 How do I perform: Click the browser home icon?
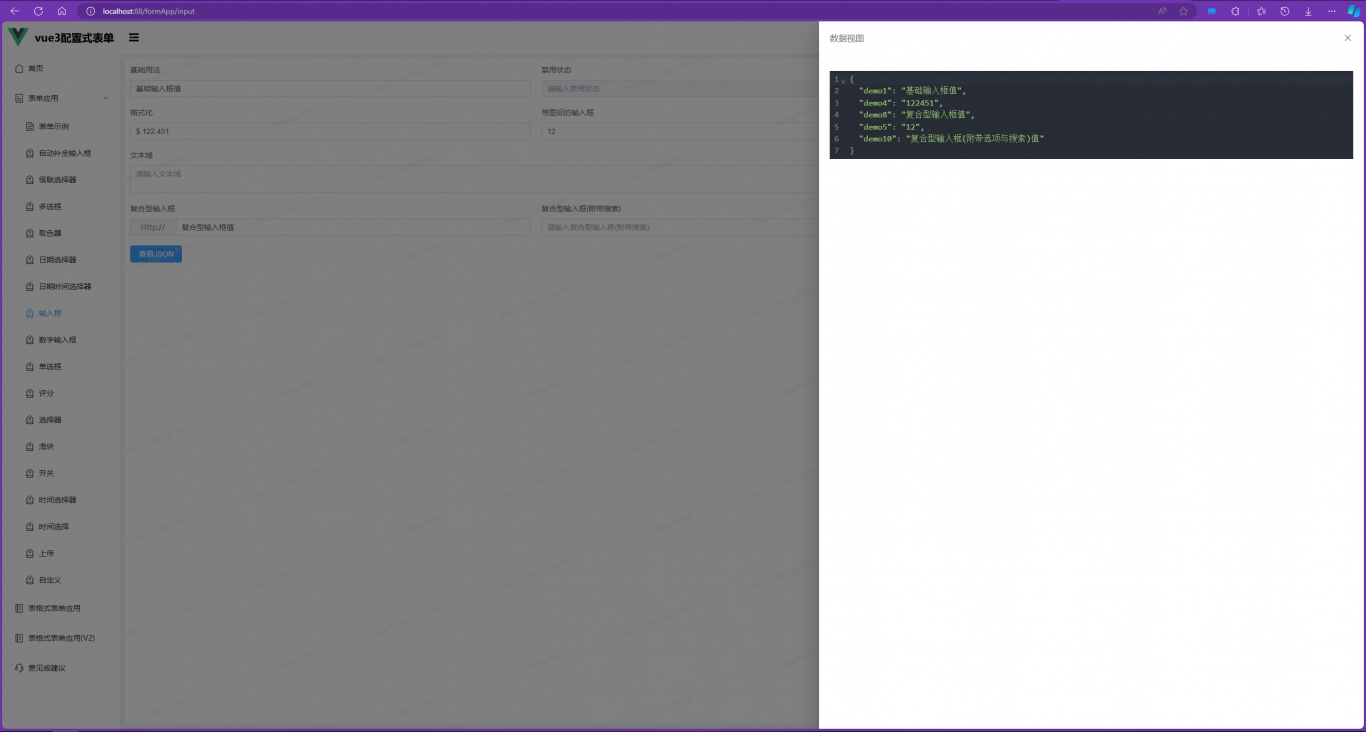coord(62,11)
